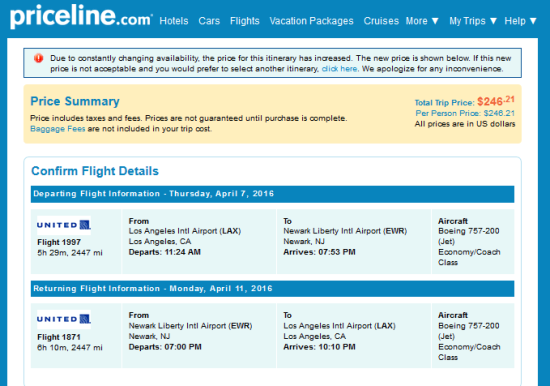Open the Baggage Fees link

(x=58, y=129)
